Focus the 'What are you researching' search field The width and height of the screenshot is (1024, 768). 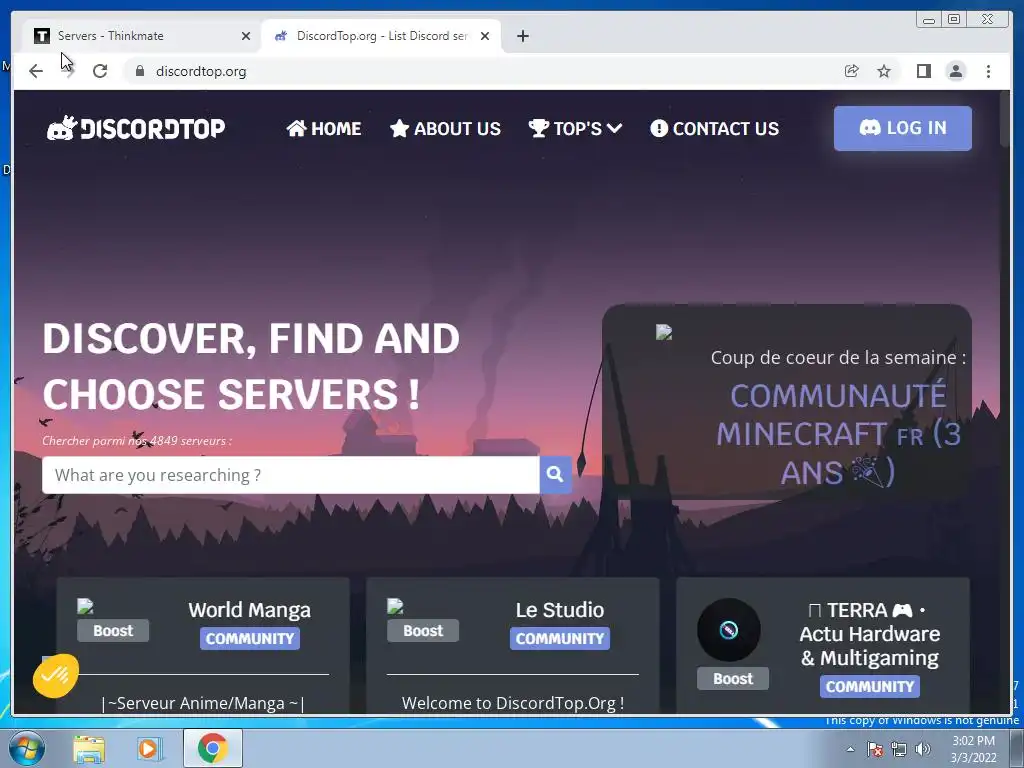pyautogui.click(x=291, y=475)
